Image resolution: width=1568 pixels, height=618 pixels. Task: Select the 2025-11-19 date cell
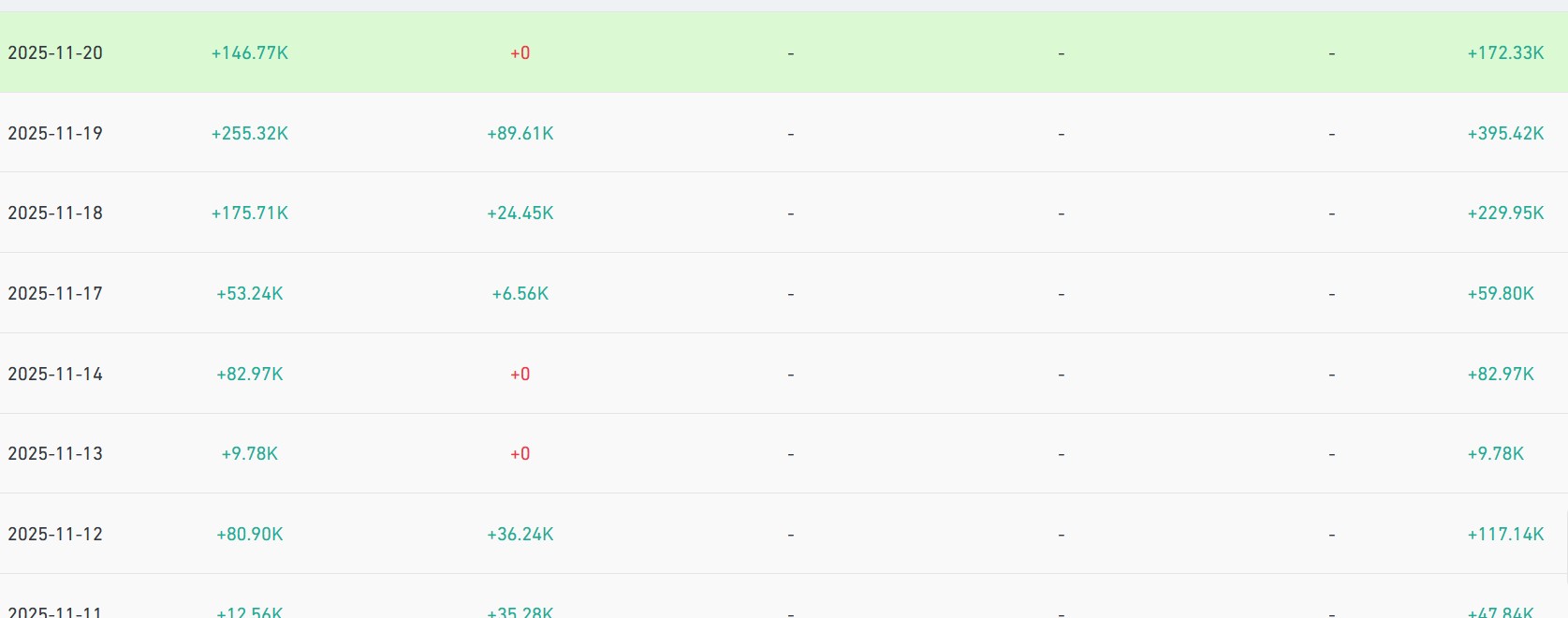[55, 134]
